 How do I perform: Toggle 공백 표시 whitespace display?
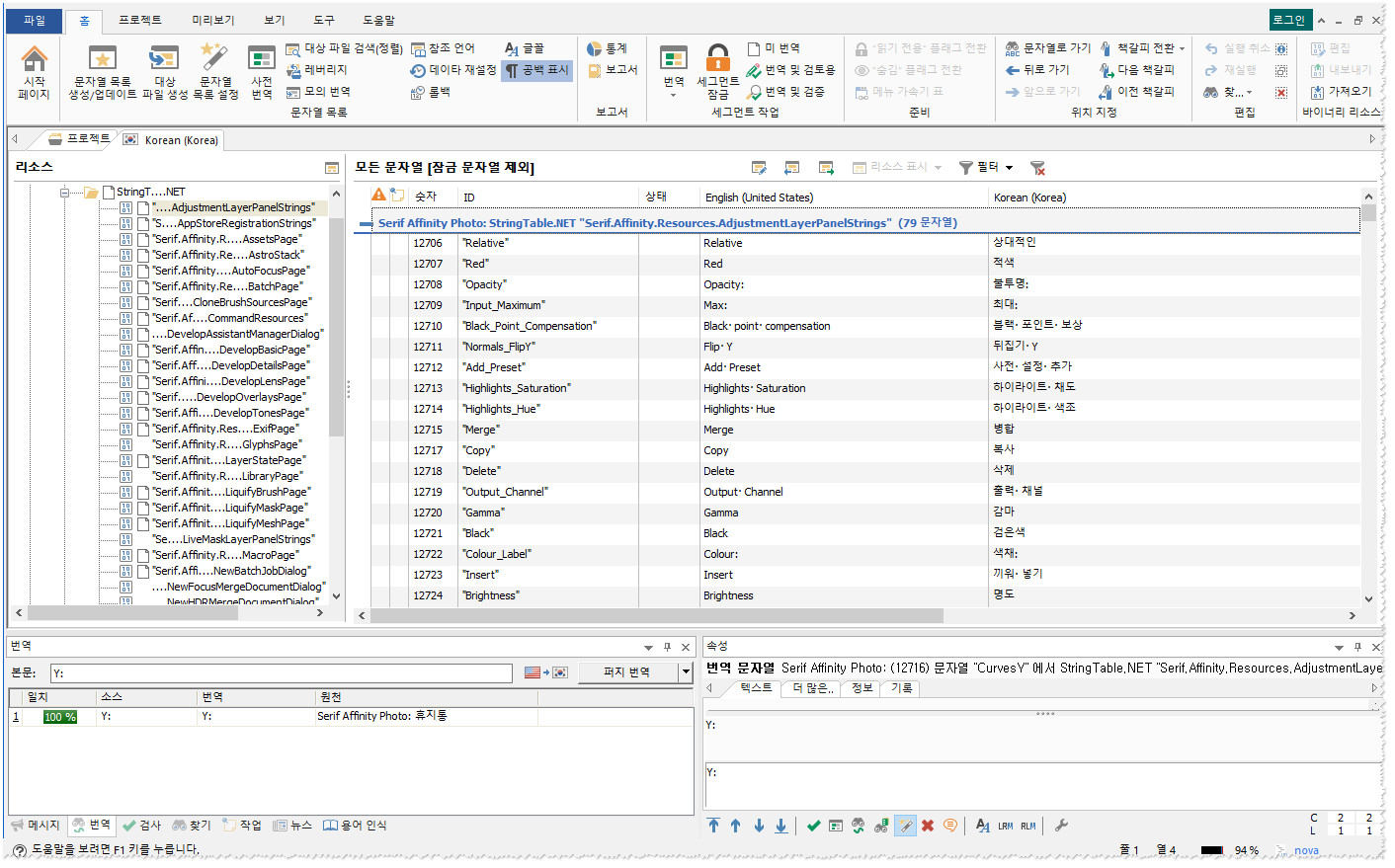[x=536, y=70]
